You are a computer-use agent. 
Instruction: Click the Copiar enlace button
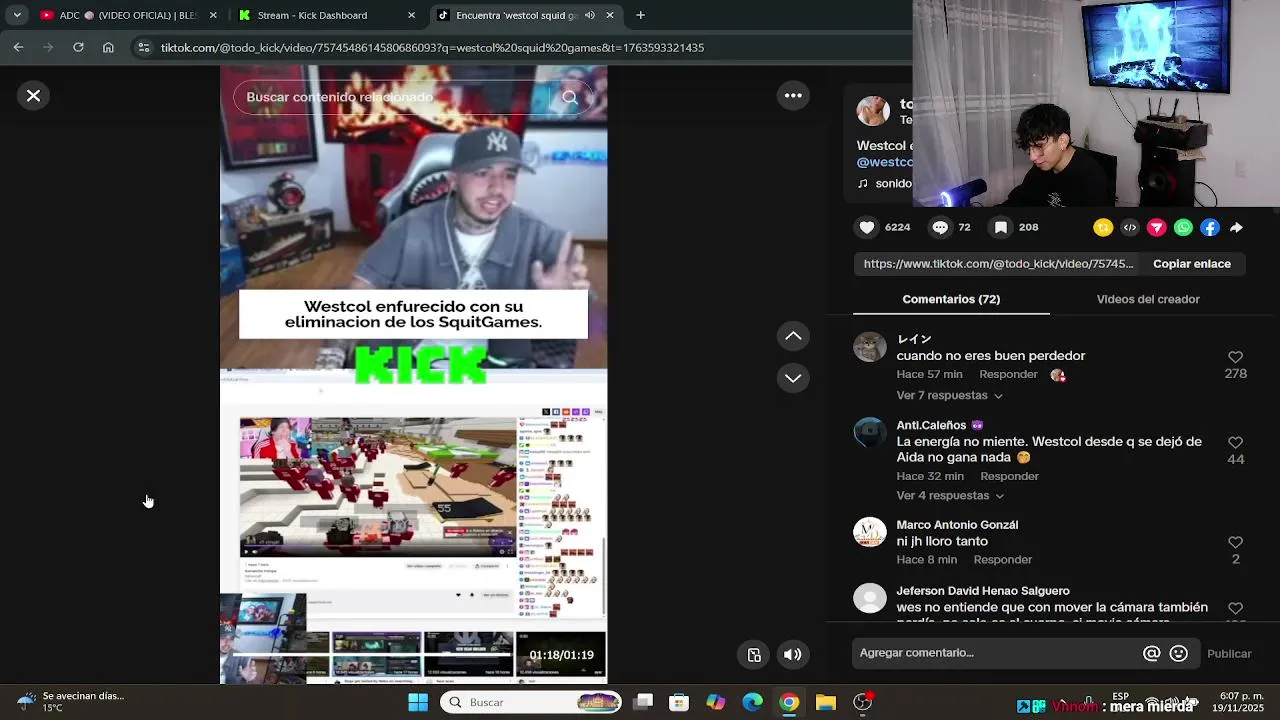(x=1192, y=264)
